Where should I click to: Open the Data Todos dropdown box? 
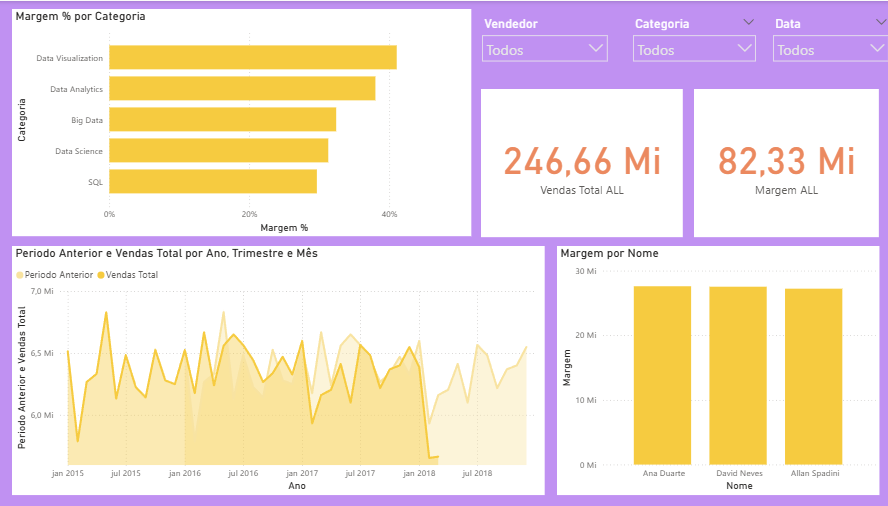click(x=830, y=49)
